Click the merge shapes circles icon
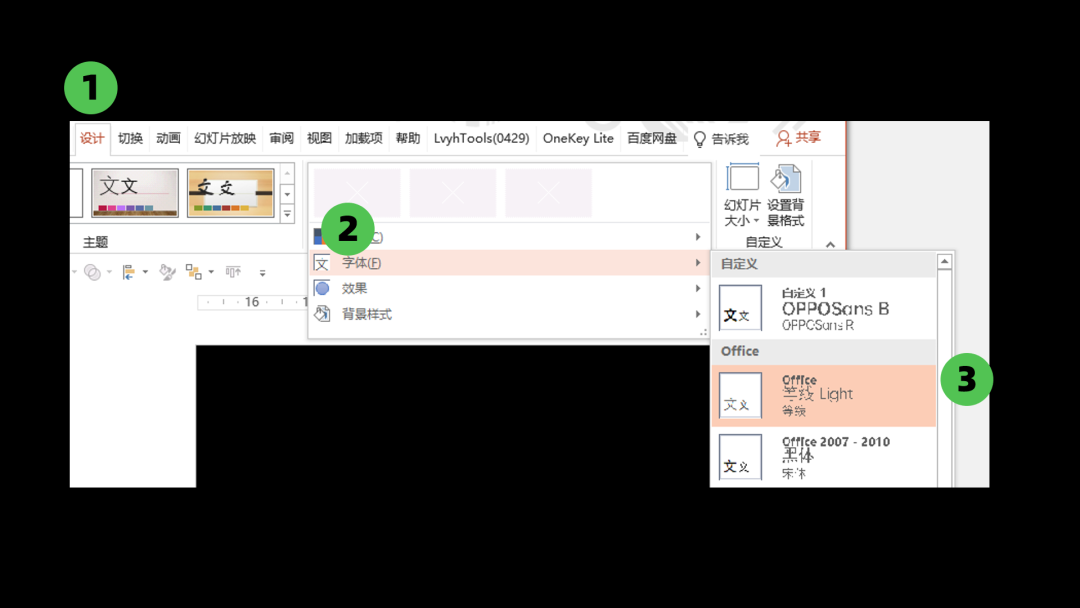The width and height of the screenshot is (1080, 608). click(92, 272)
